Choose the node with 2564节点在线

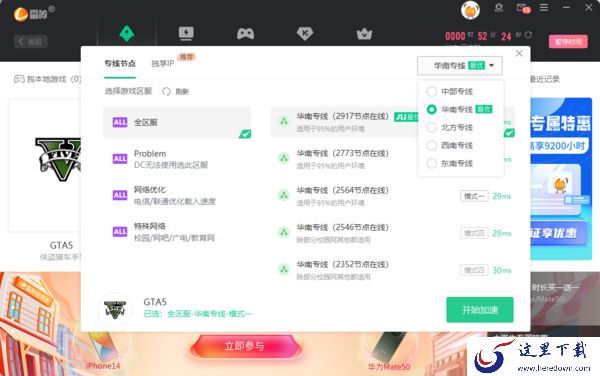pos(393,196)
